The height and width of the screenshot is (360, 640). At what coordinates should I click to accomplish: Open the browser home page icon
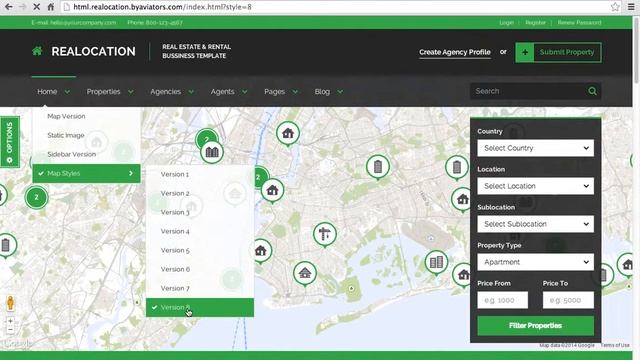[50, 7]
